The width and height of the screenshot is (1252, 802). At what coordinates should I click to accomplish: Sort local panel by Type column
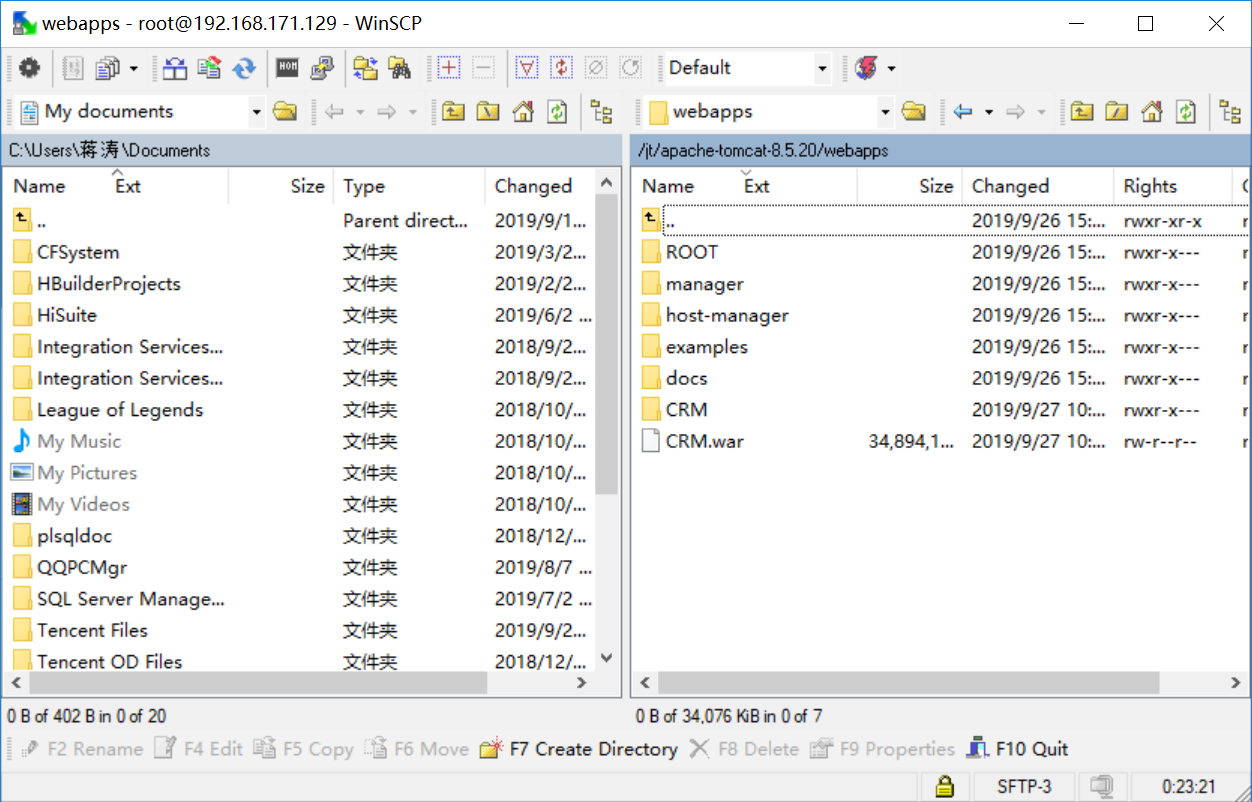coord(410,186)
